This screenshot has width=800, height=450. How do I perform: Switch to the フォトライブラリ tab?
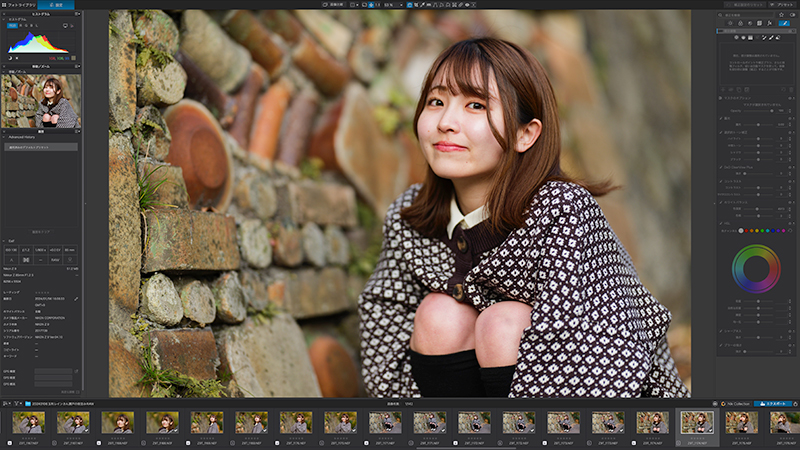[x=18, y=5]
